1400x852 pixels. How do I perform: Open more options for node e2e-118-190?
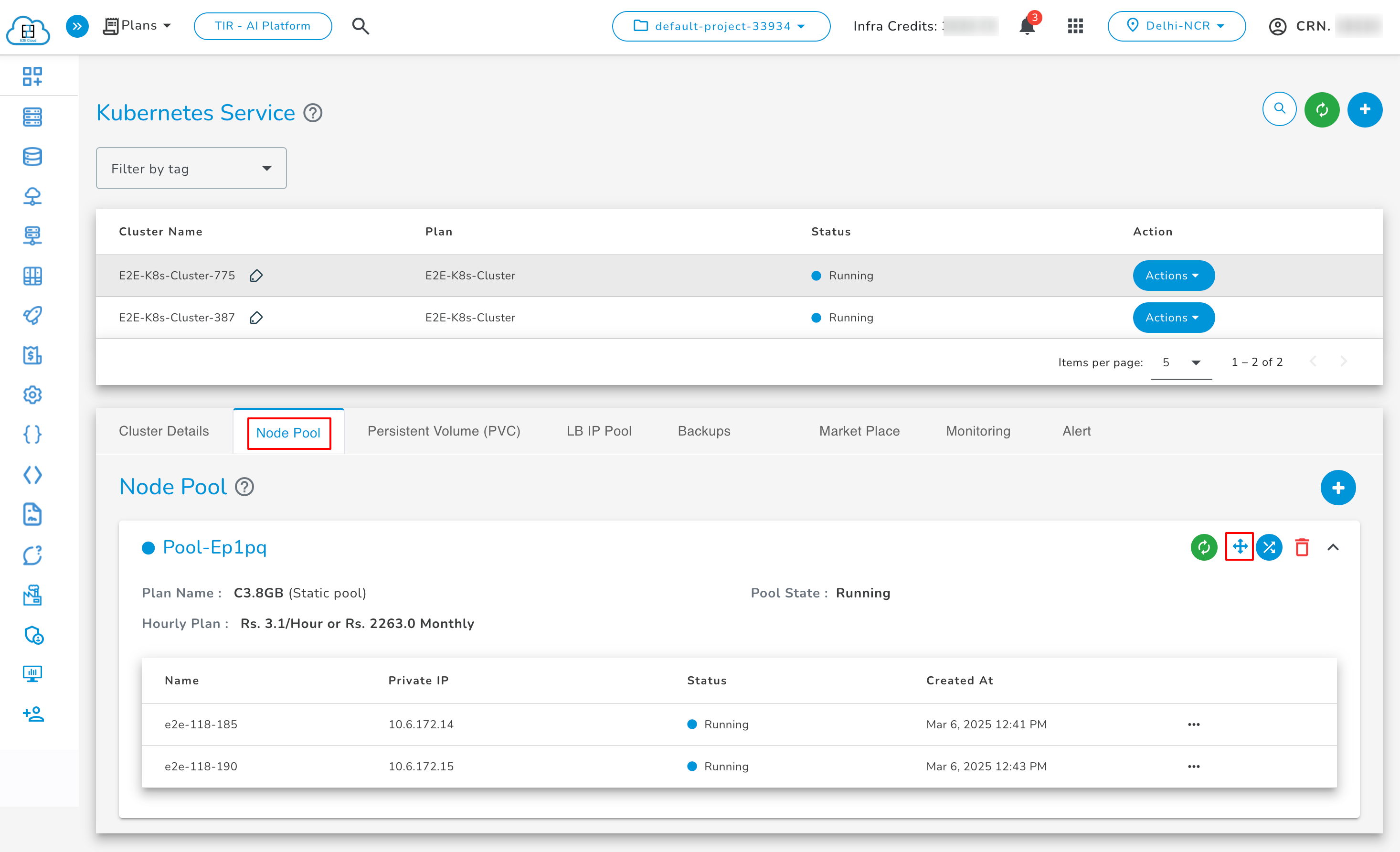[1194, 766]
